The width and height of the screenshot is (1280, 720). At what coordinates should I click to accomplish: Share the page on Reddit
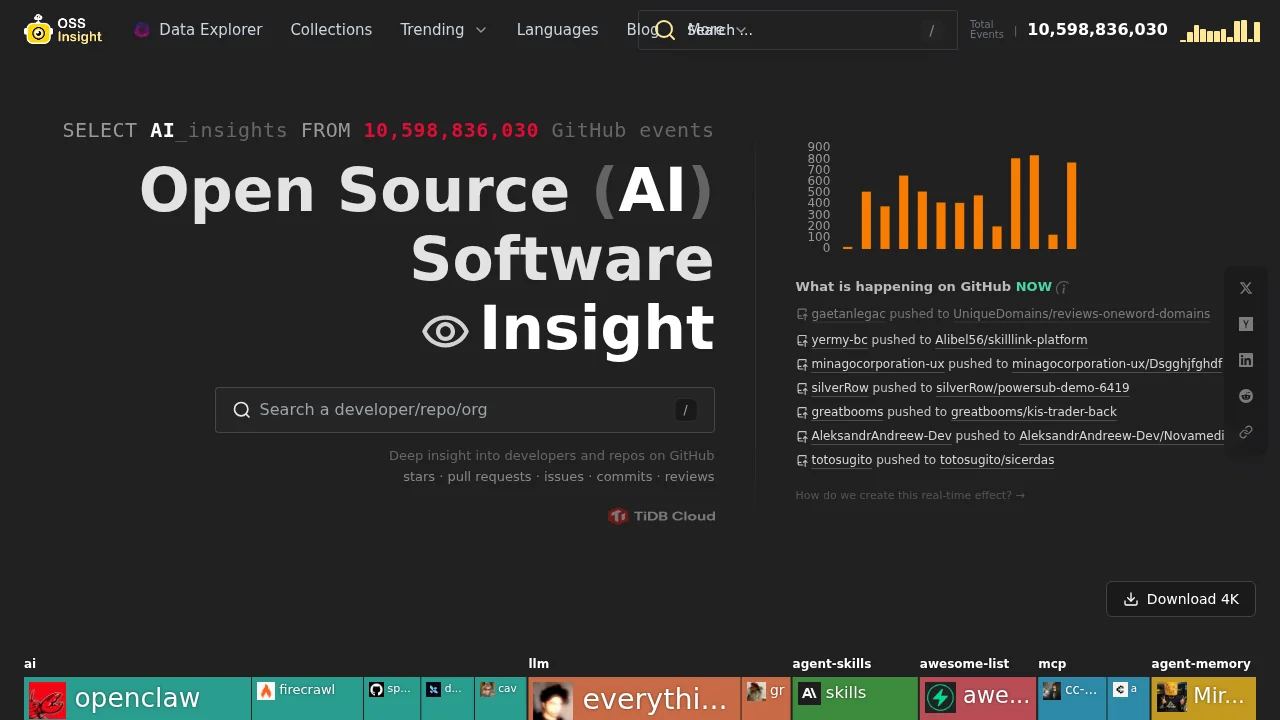click(1245, 396)
